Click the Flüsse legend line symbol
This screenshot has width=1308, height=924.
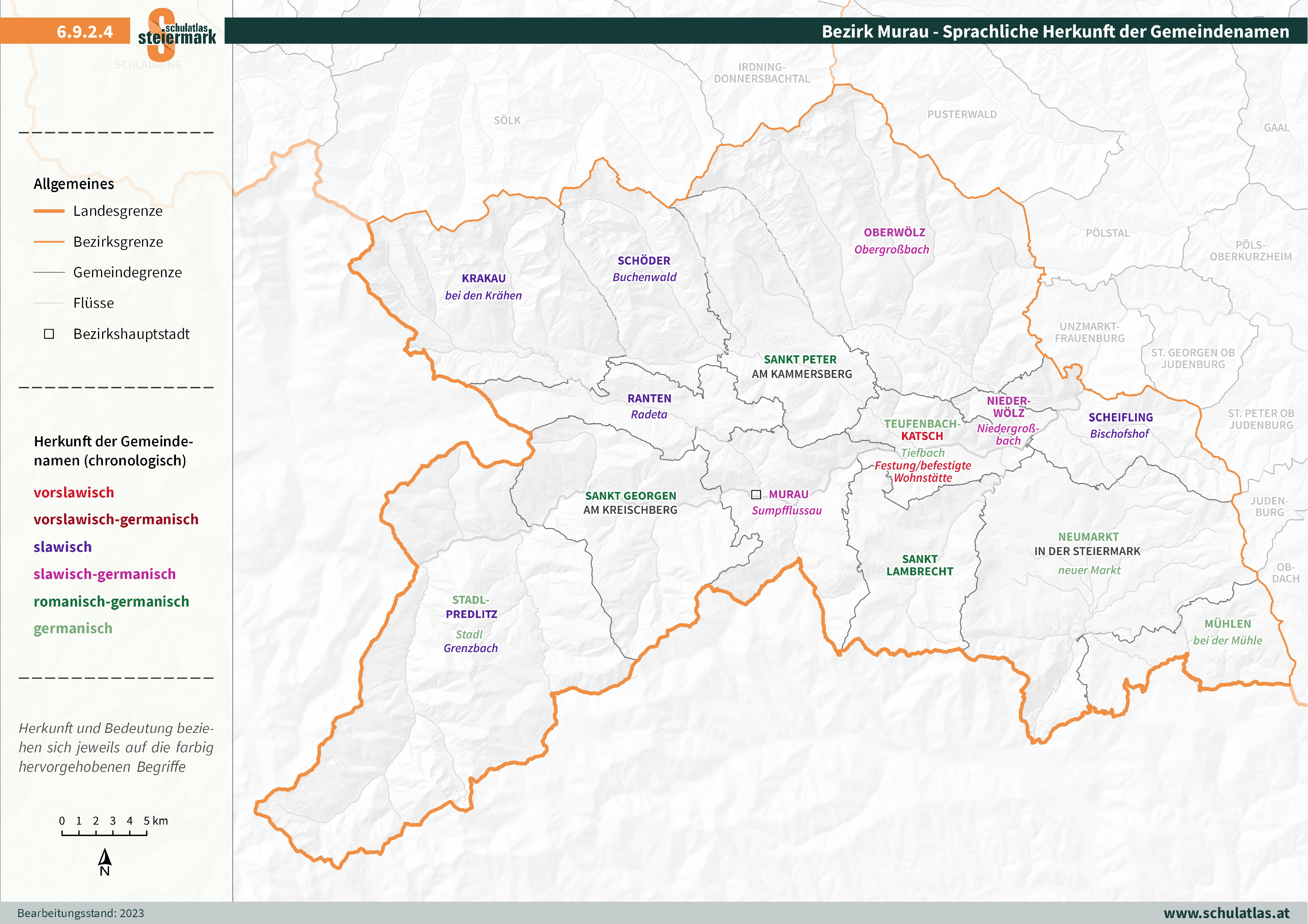coord(50,303)
